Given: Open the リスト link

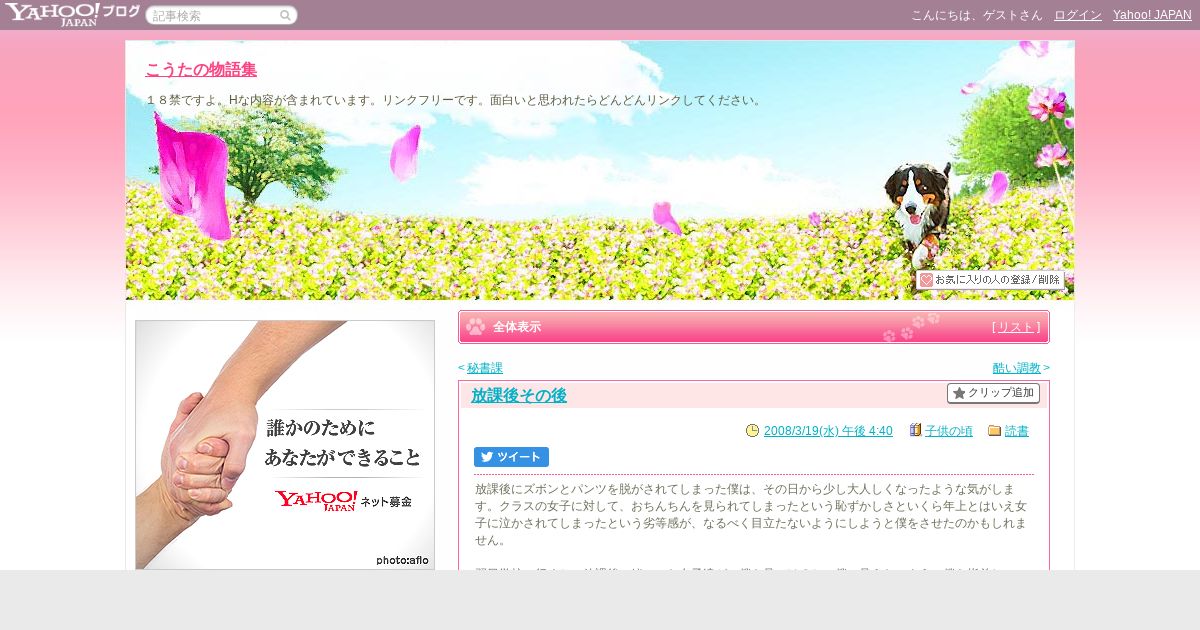Looking at the screenshot, I should tap(1016, 327).
